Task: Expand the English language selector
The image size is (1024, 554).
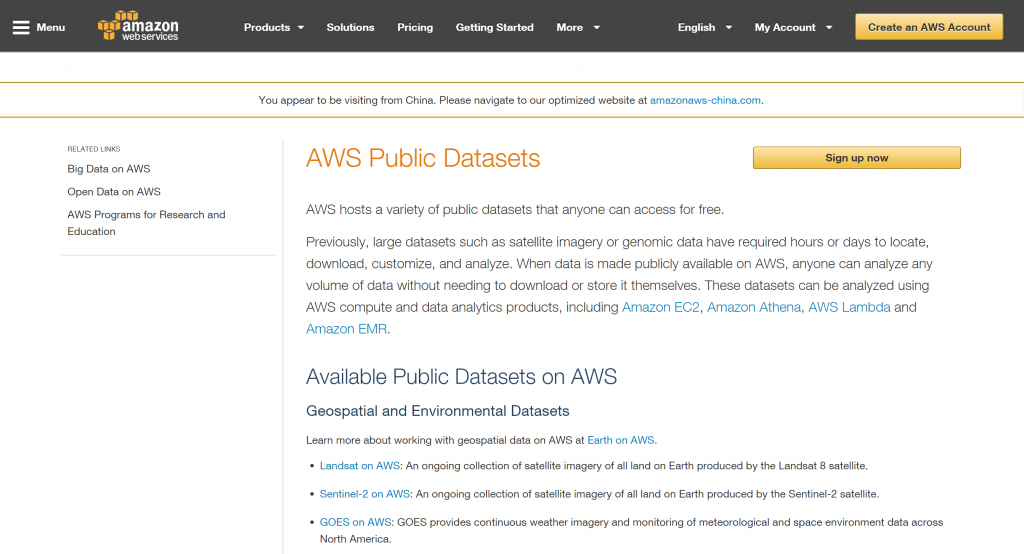Action: point(704,27)
